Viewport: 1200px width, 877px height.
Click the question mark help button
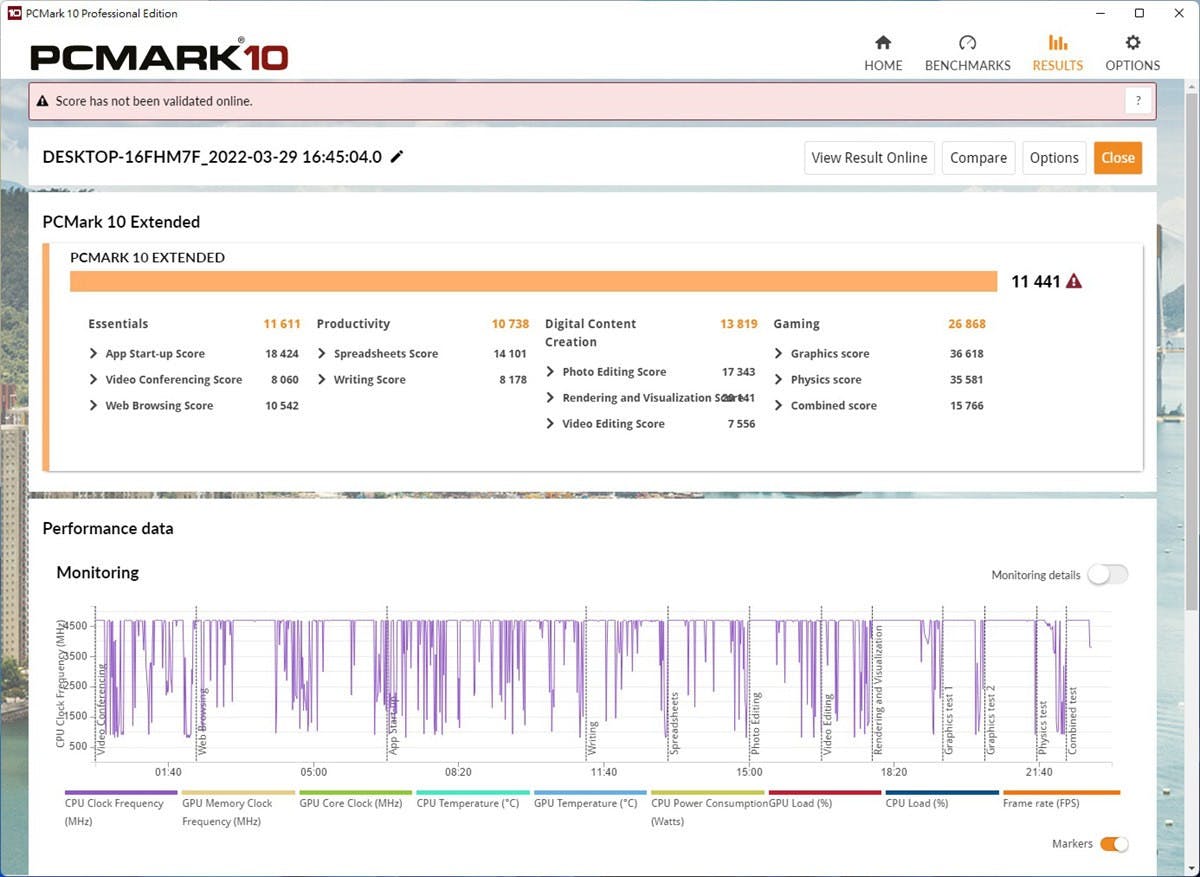tap(1138, 101)
